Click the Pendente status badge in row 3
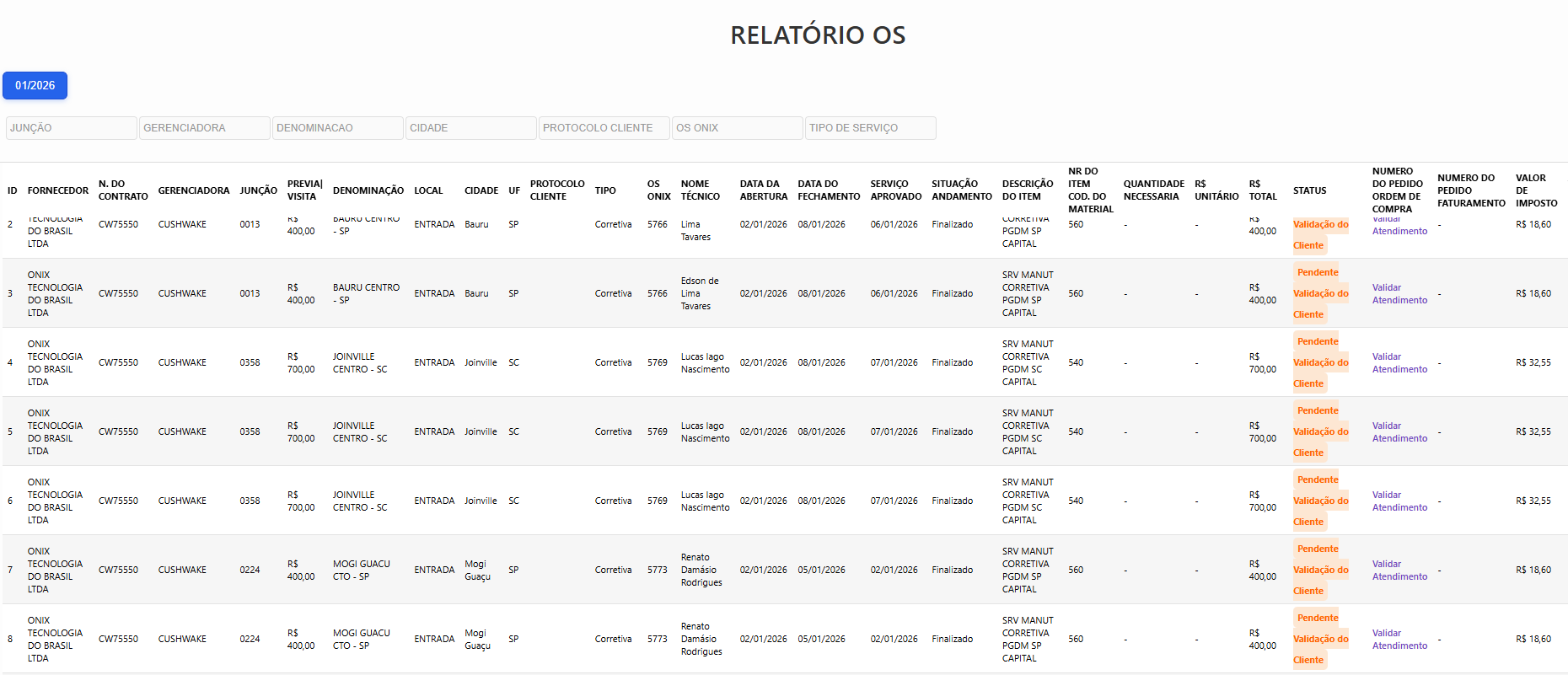This screenshot has height=675, width=1568. (x=1321, y=293)
